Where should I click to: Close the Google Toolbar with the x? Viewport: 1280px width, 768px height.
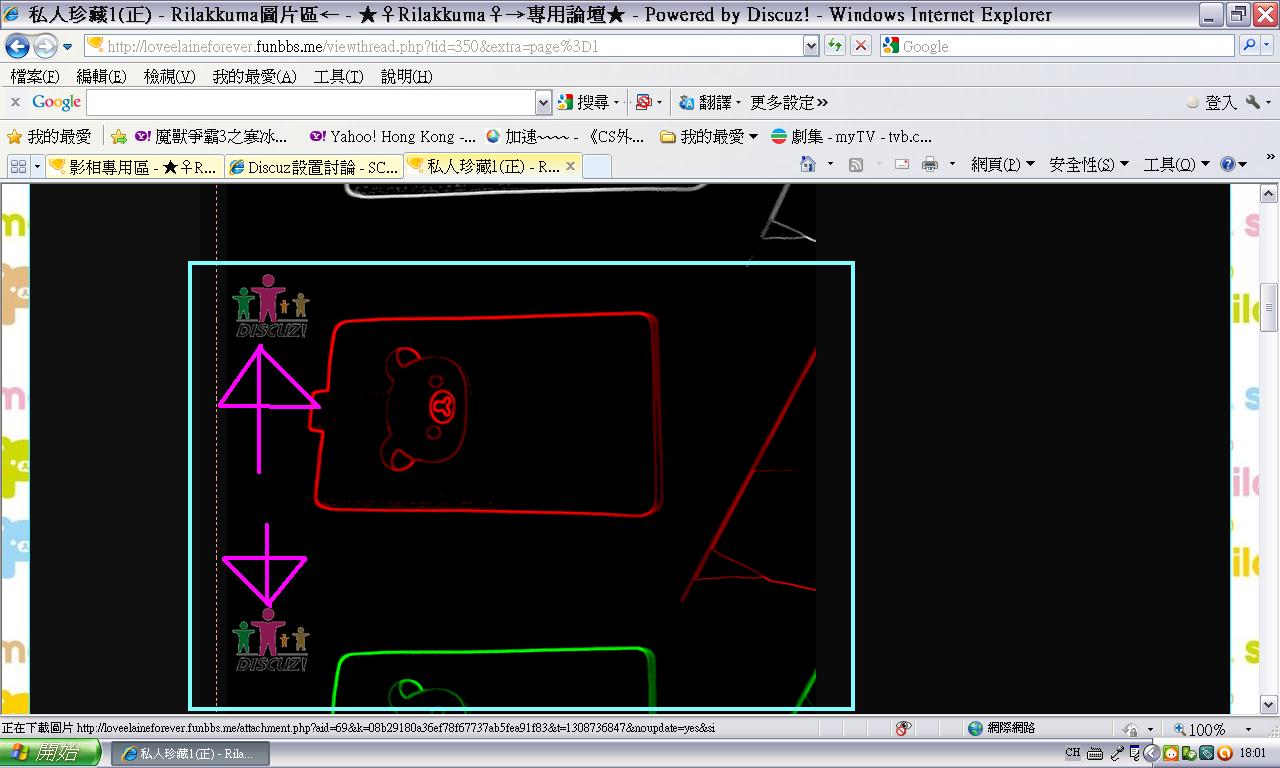[x=15, y=102]
